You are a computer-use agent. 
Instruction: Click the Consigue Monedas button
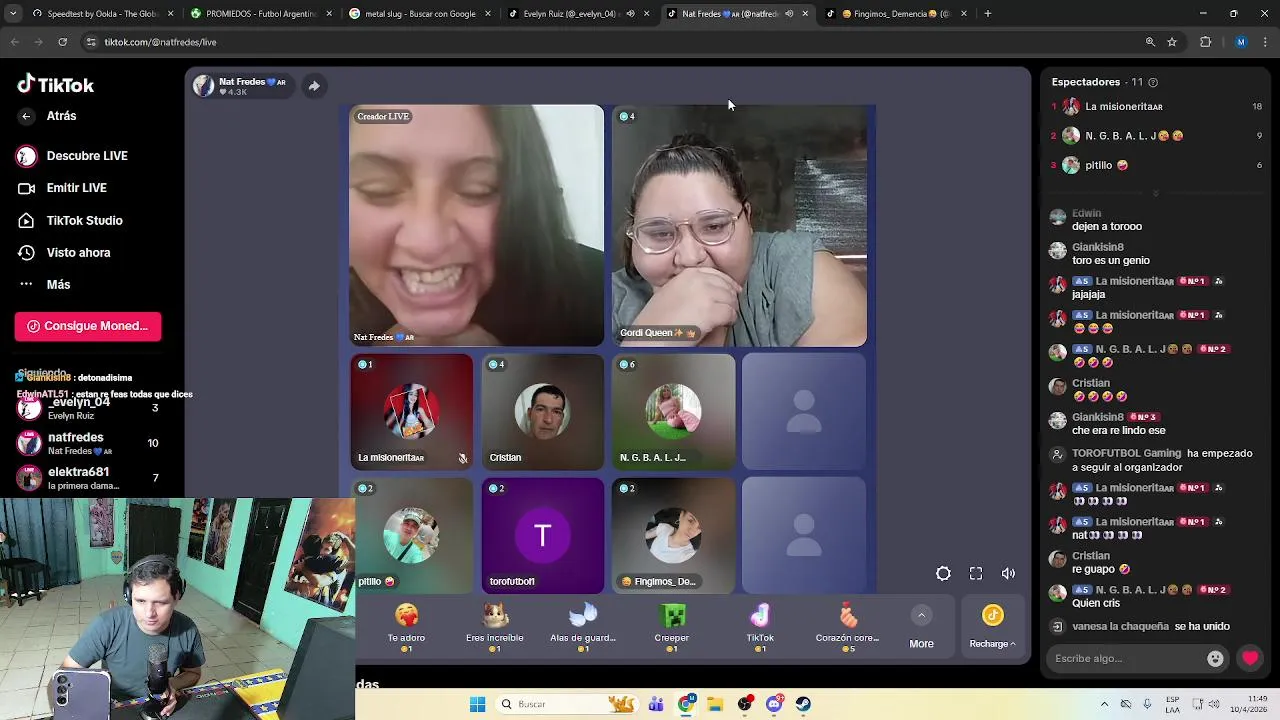tap(87, 326)
